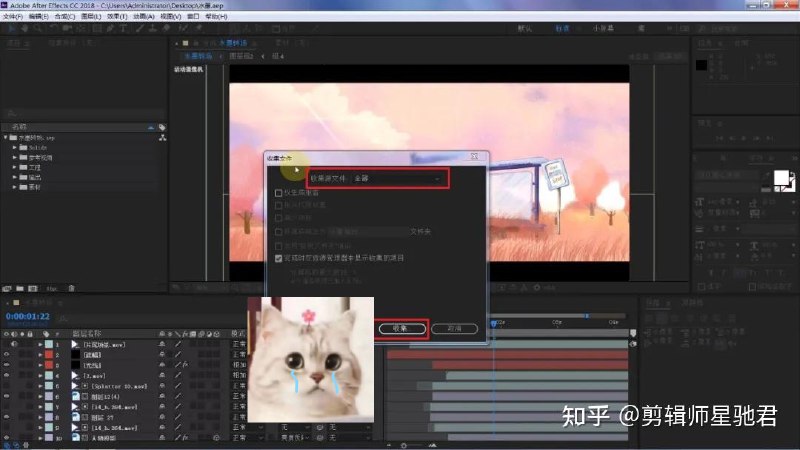
Task: Expand layer 1 properties triangle
Action: (x=40, y=344)
